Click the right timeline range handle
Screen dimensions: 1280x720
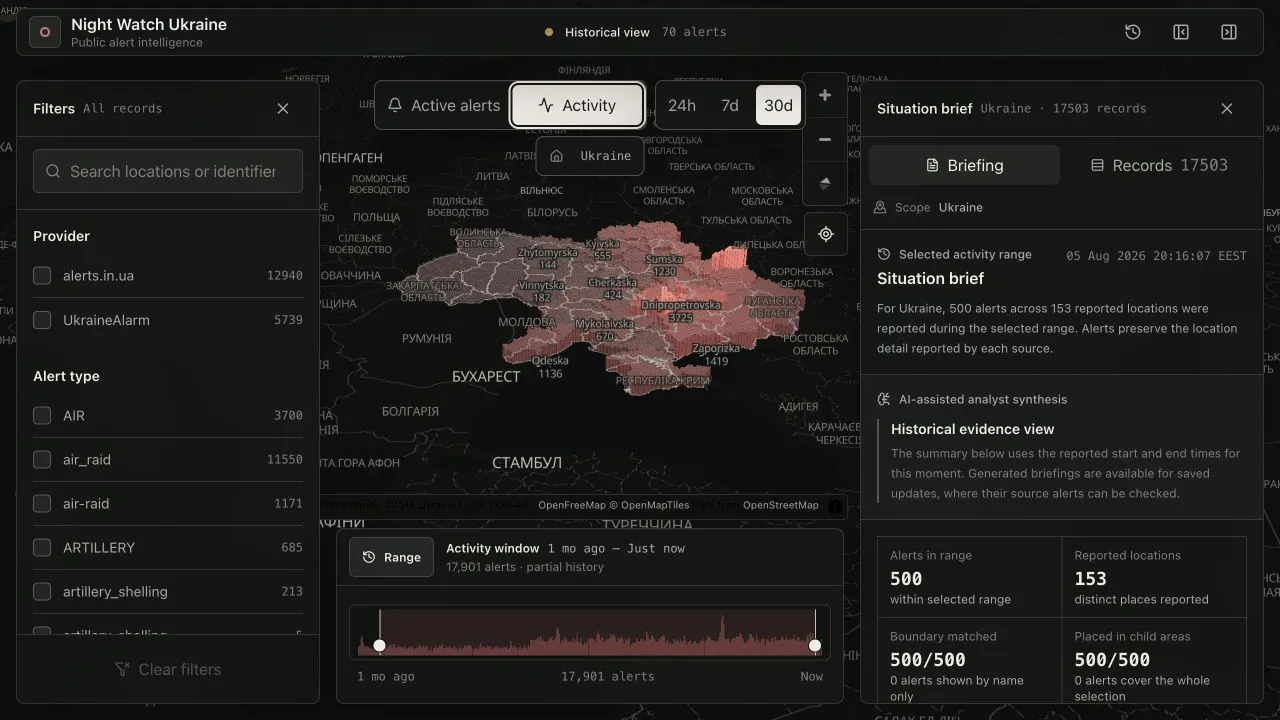(x=815, y=645)
